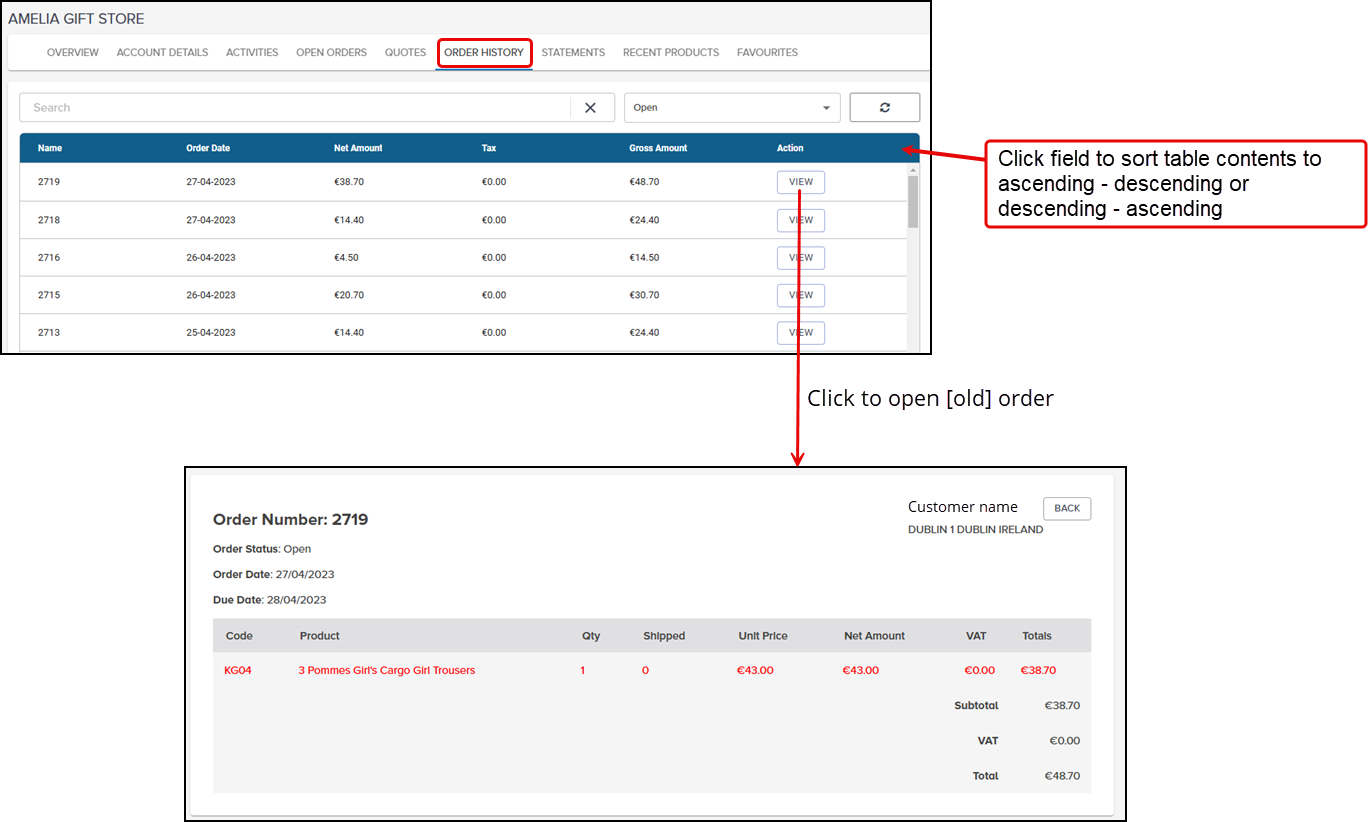This screenshot has width=1370, height=822.
Task: Select the Order History tab
Action: [484, 52]
